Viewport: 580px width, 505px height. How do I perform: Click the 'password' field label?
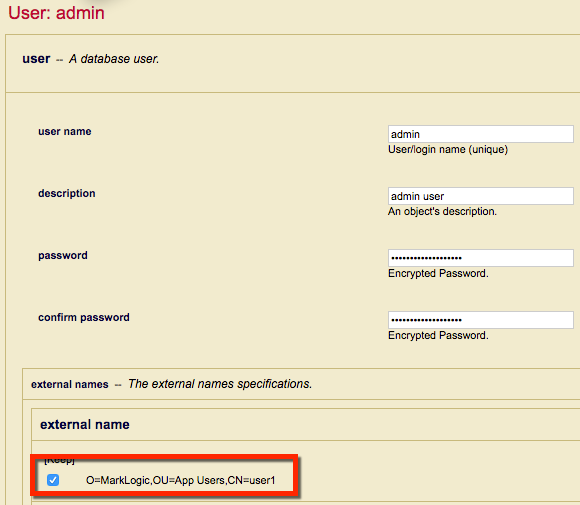pyautogui.click(x=63, y=256)
